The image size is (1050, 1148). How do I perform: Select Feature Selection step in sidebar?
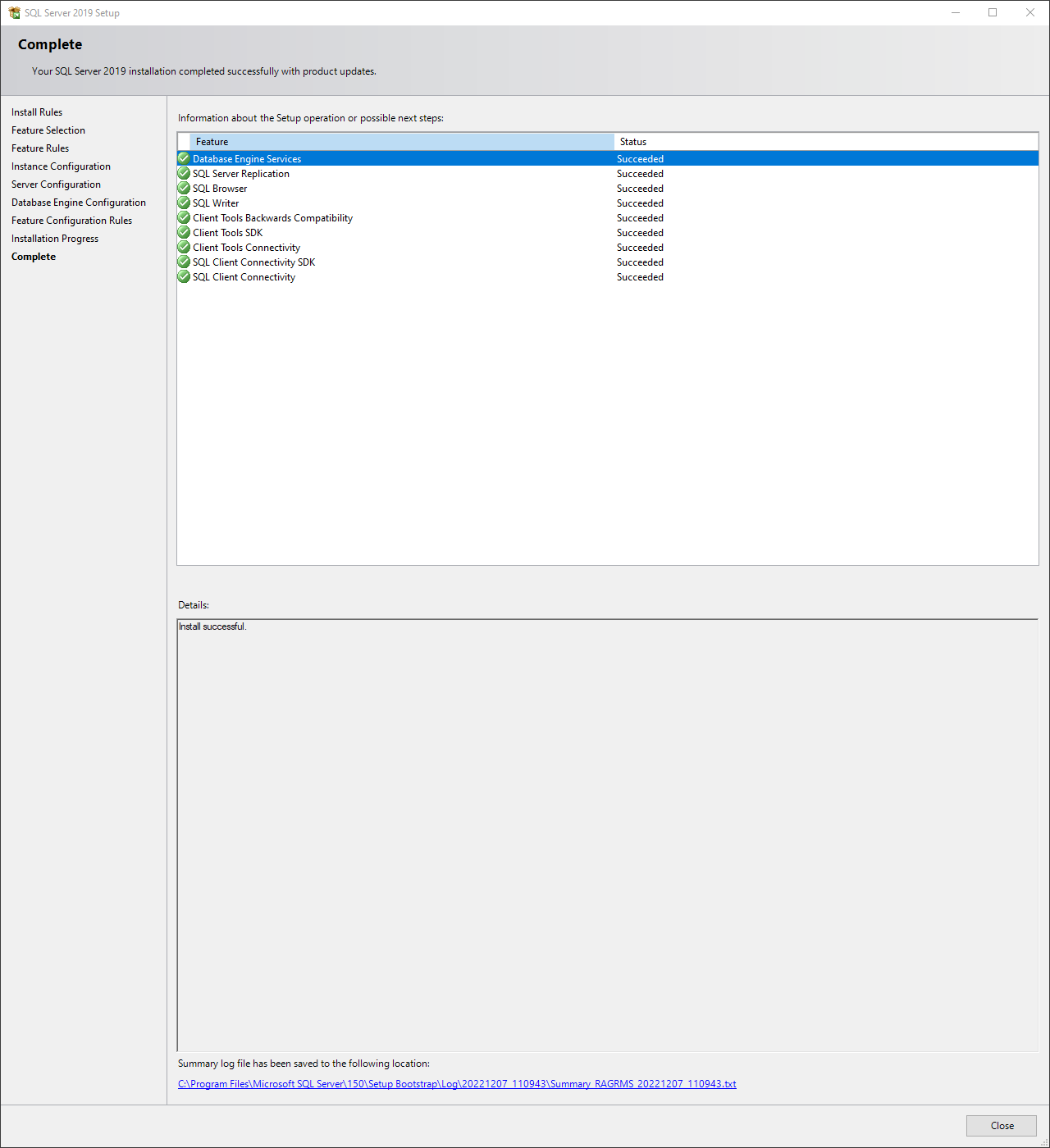click(x=48, y=130)
